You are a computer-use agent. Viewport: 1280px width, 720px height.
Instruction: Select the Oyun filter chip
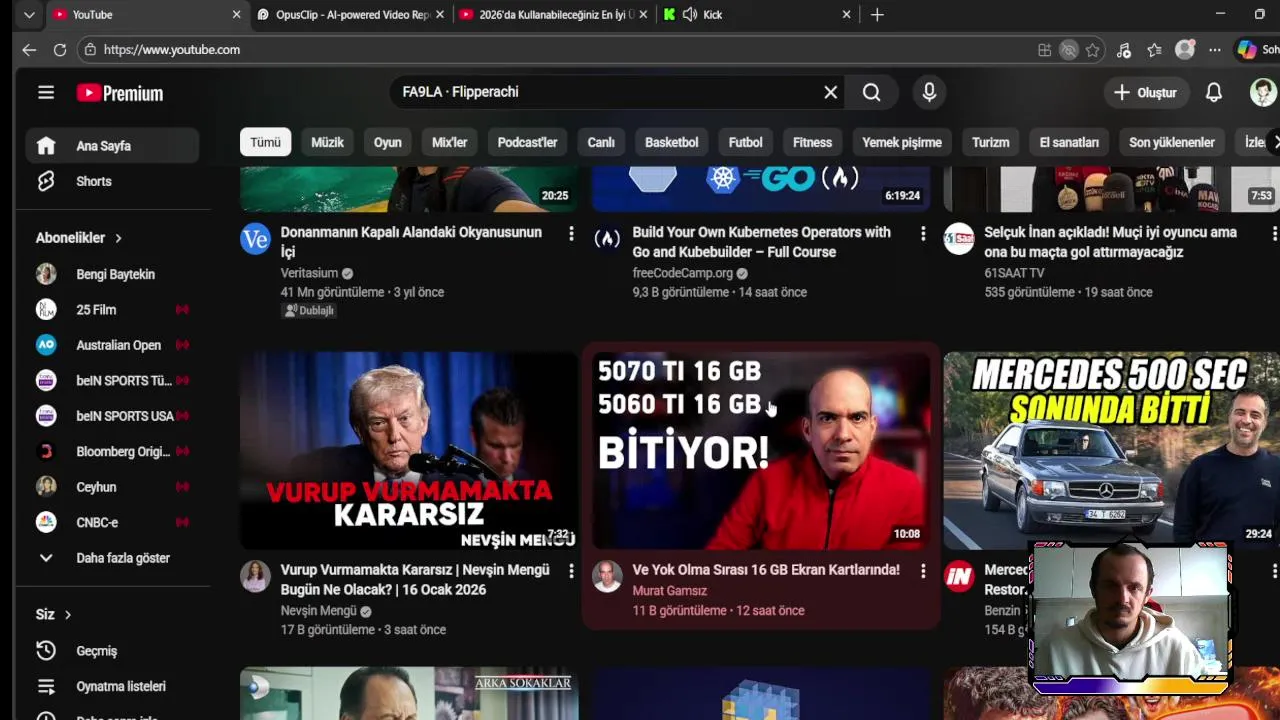(x=388, y=142)
